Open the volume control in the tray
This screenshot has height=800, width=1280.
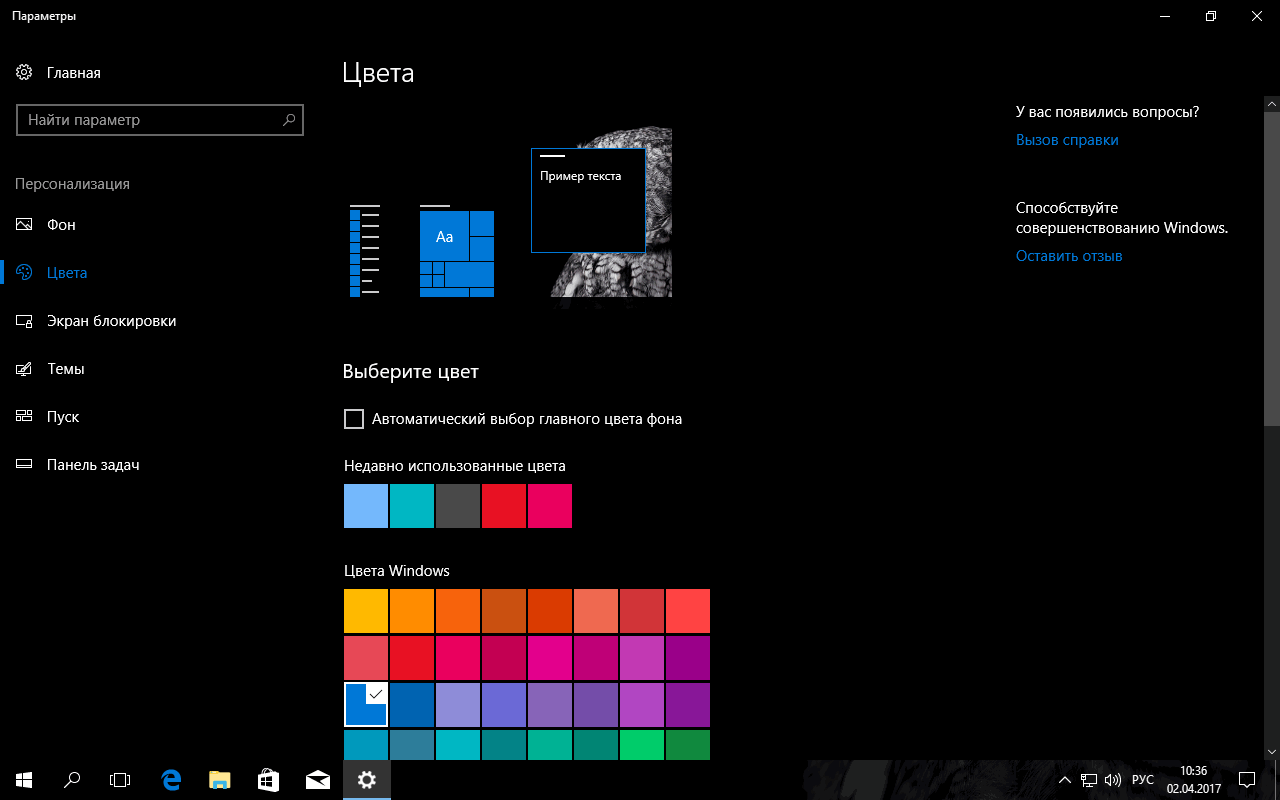(1113, 780)
